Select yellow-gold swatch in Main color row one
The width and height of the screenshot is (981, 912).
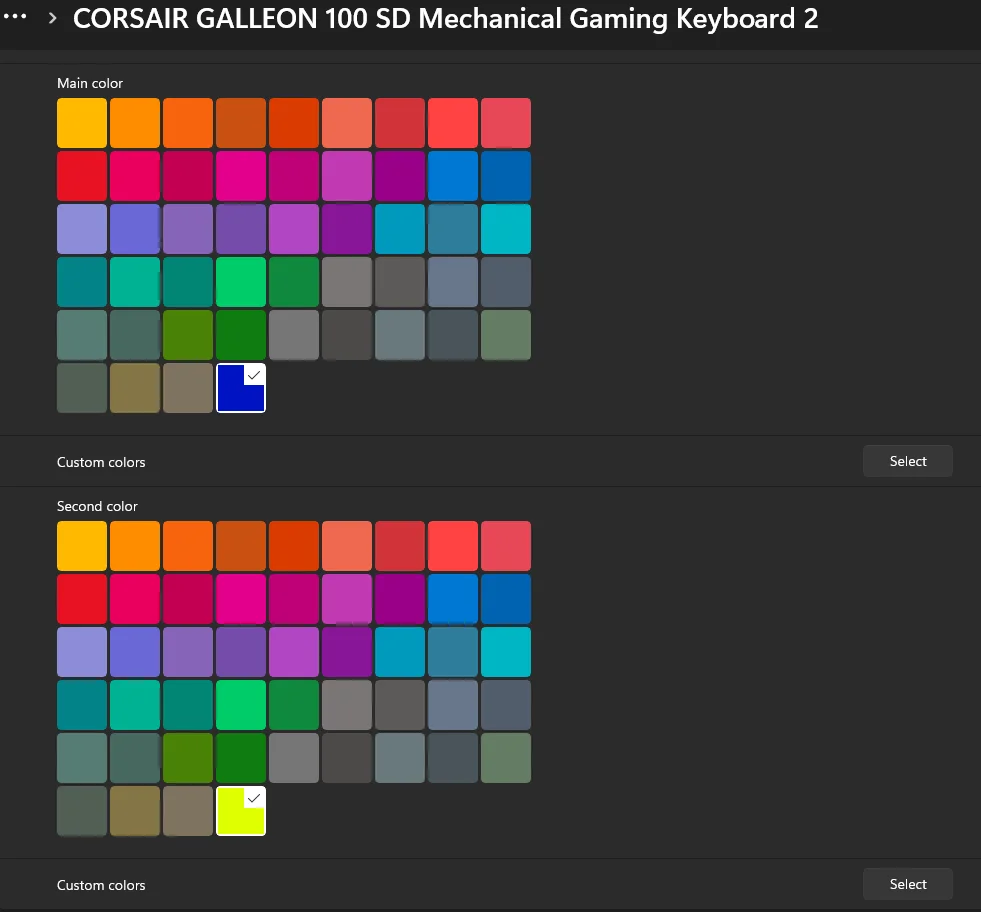click(81, 122)
